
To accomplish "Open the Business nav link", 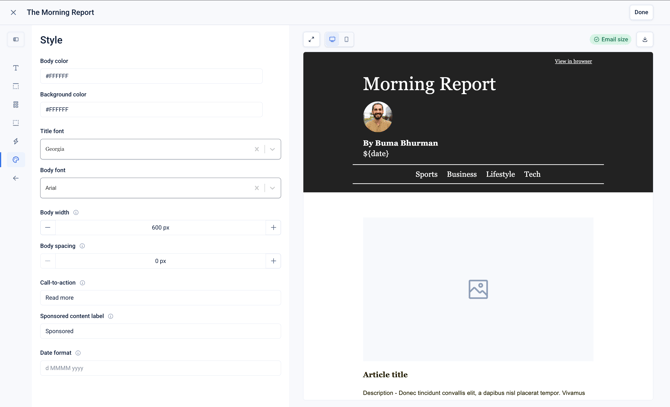I will pos(461,174).
